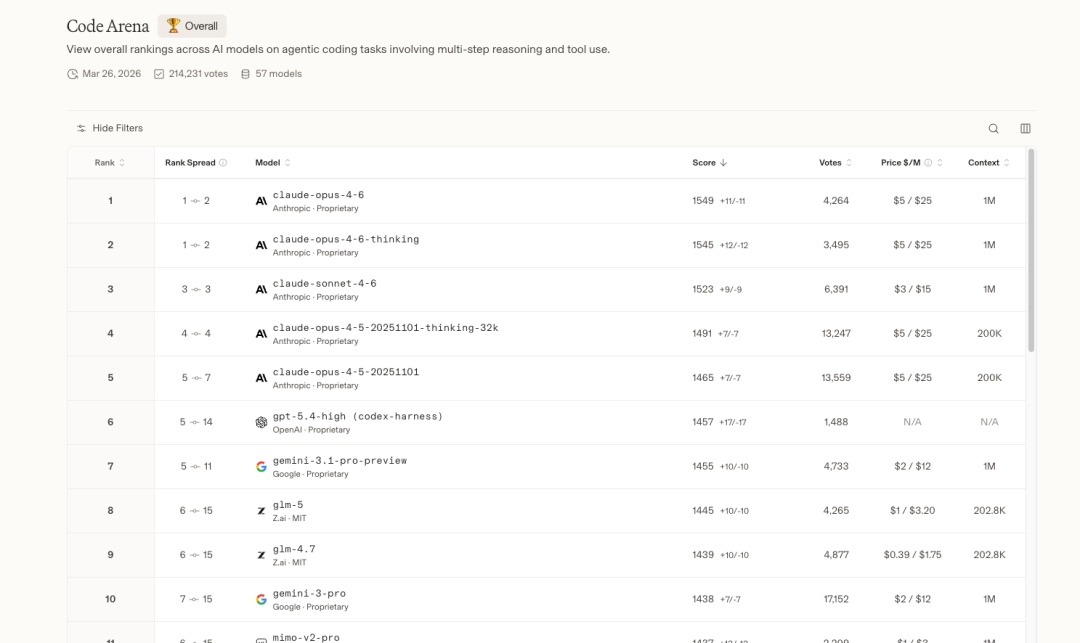Open the column layout icon
Screen dimensions: 1080x643
coord(1025,128)
